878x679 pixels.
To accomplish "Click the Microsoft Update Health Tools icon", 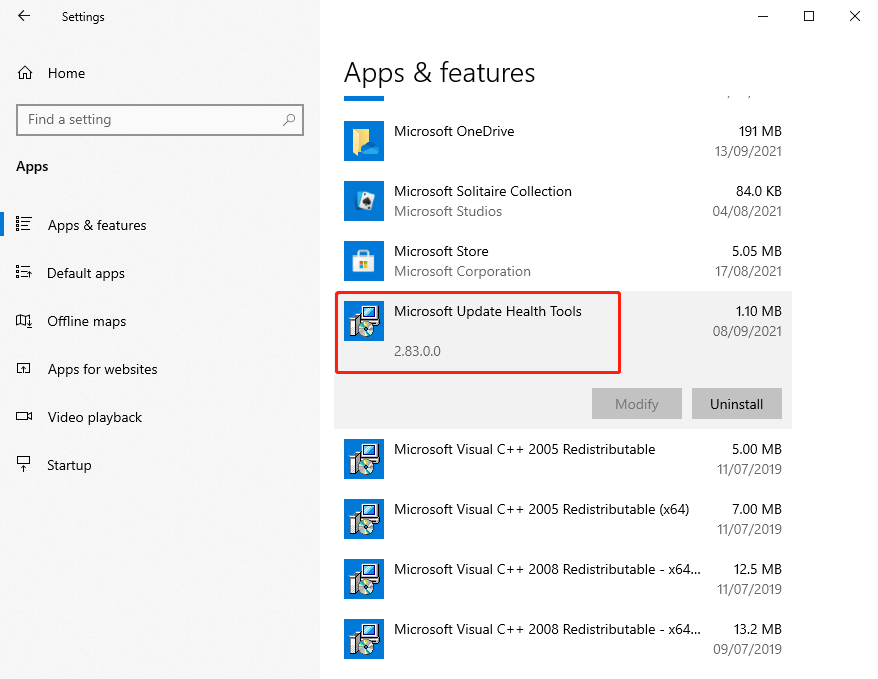I will (x=363, y=320).
